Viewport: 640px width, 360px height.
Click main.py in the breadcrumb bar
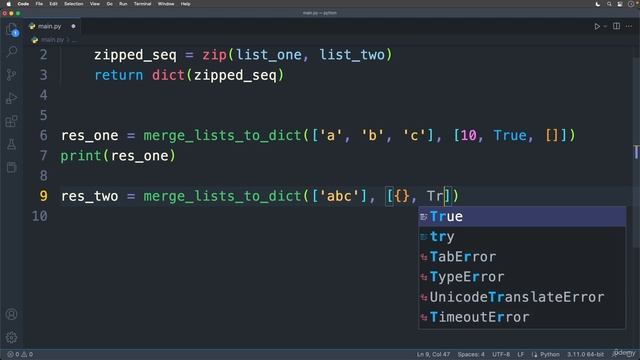click(x=53, y=40)
